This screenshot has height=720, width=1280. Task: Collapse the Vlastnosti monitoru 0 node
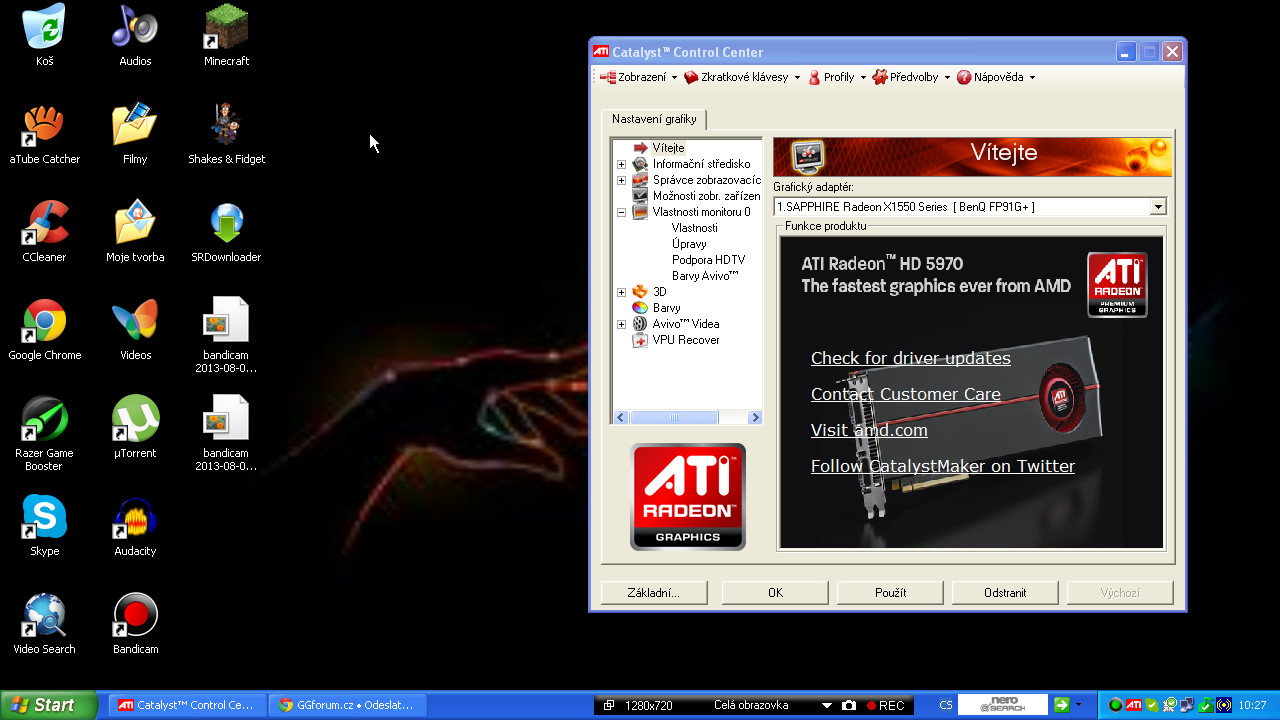621,212
